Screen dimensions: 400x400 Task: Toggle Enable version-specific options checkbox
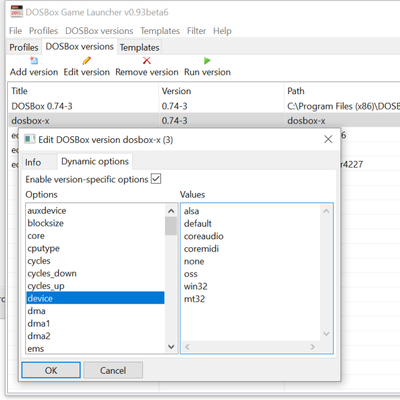point(156,179)
